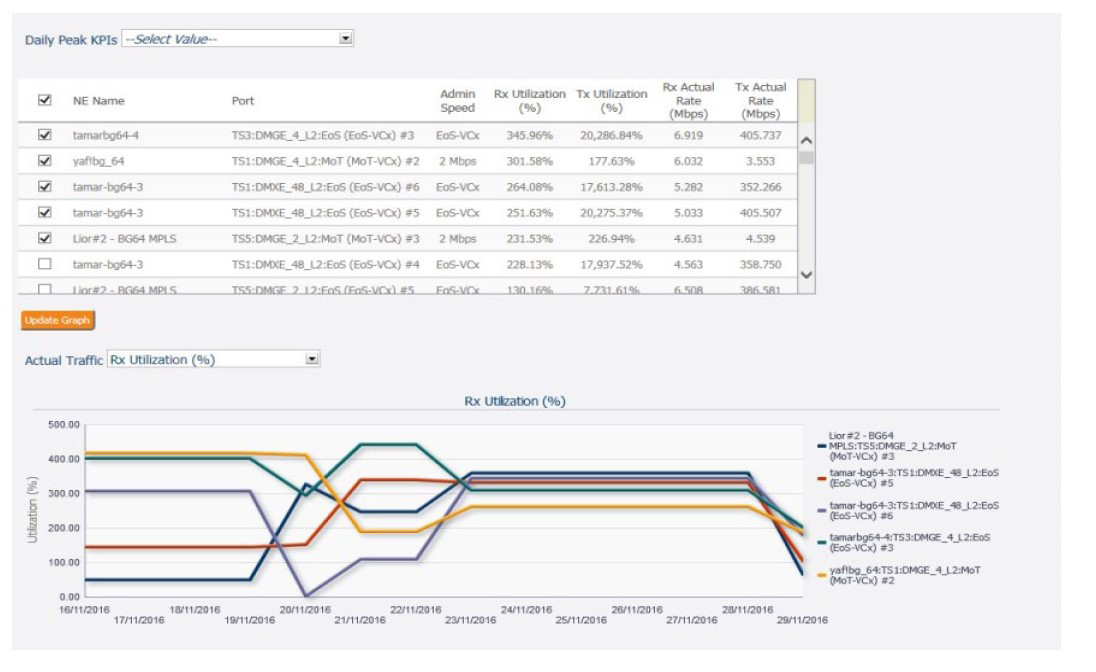Click the Rx Utilization (%) chart title
The height and width of the screenshot is (672, 1096).
[515, 401]
